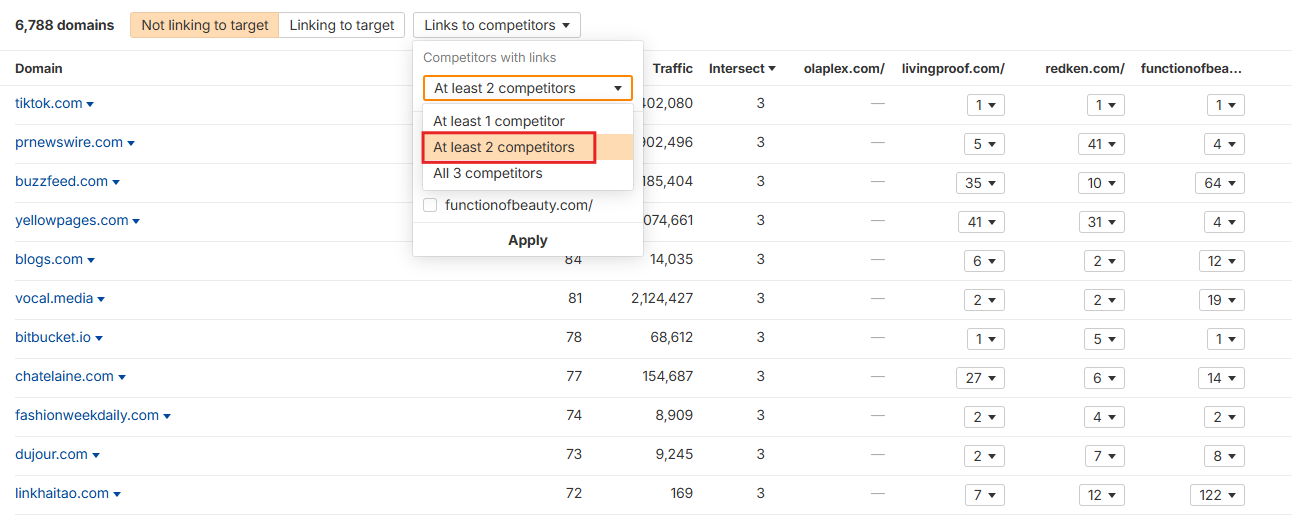Click the dujour.com traffic value 9,245
The width and height of the screenshot is (1292, 519).
(x=674, y=454)
